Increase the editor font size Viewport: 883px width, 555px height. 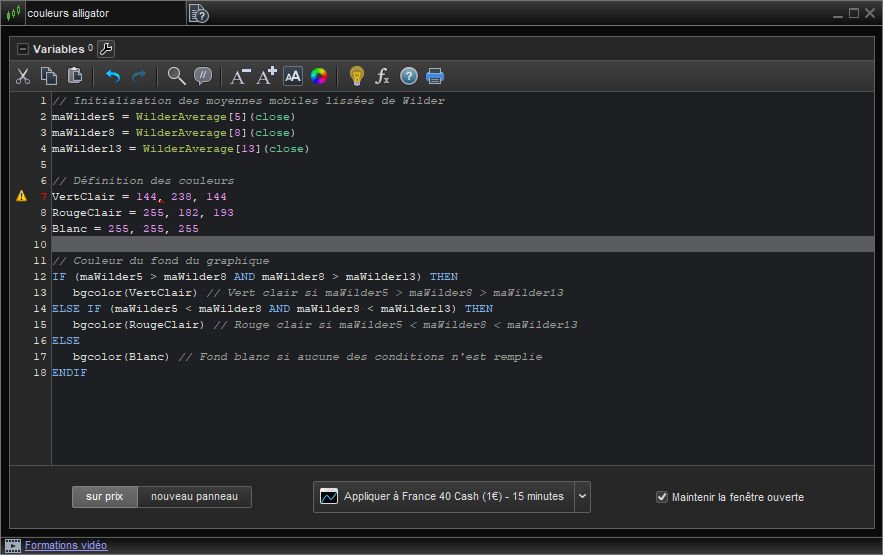(266, 76)
